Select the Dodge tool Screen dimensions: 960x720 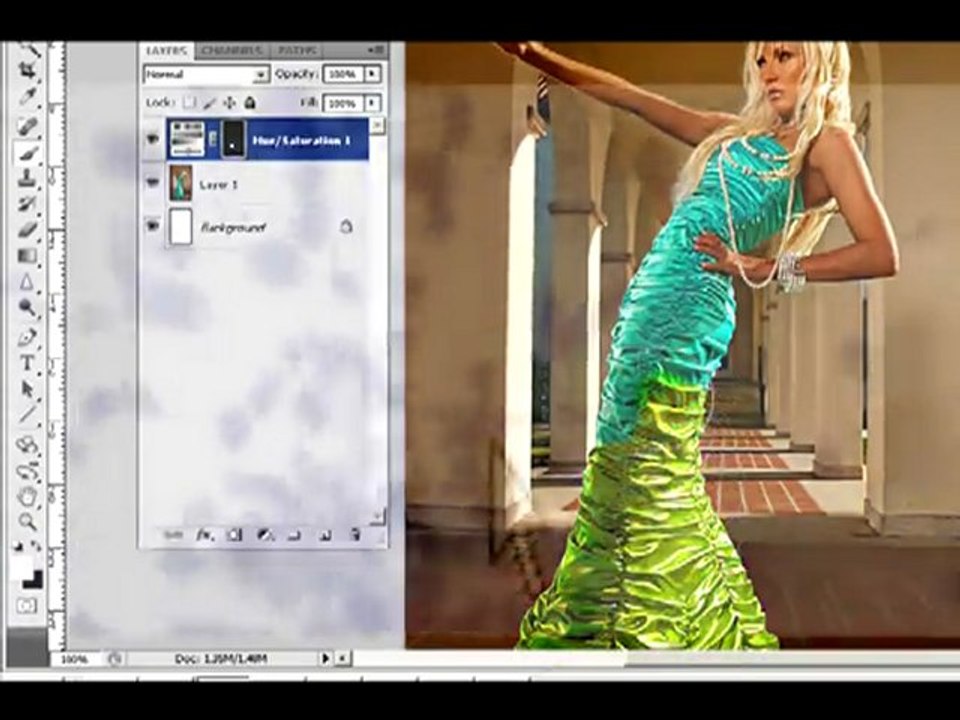coord(28,307)
